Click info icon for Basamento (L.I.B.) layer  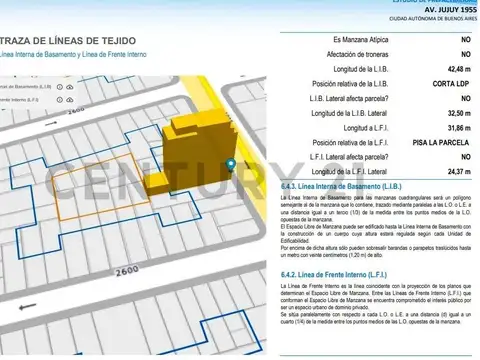60,87
